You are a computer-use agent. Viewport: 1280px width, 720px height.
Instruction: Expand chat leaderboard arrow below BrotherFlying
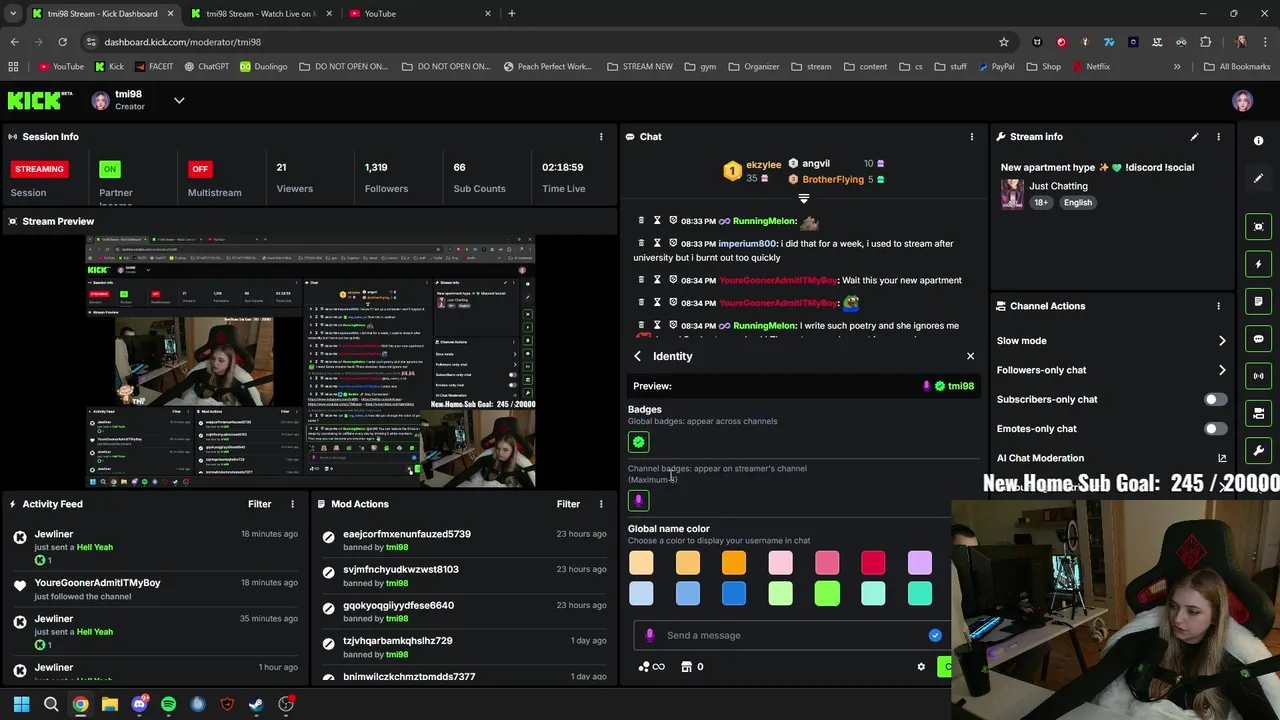pos(803,198)
